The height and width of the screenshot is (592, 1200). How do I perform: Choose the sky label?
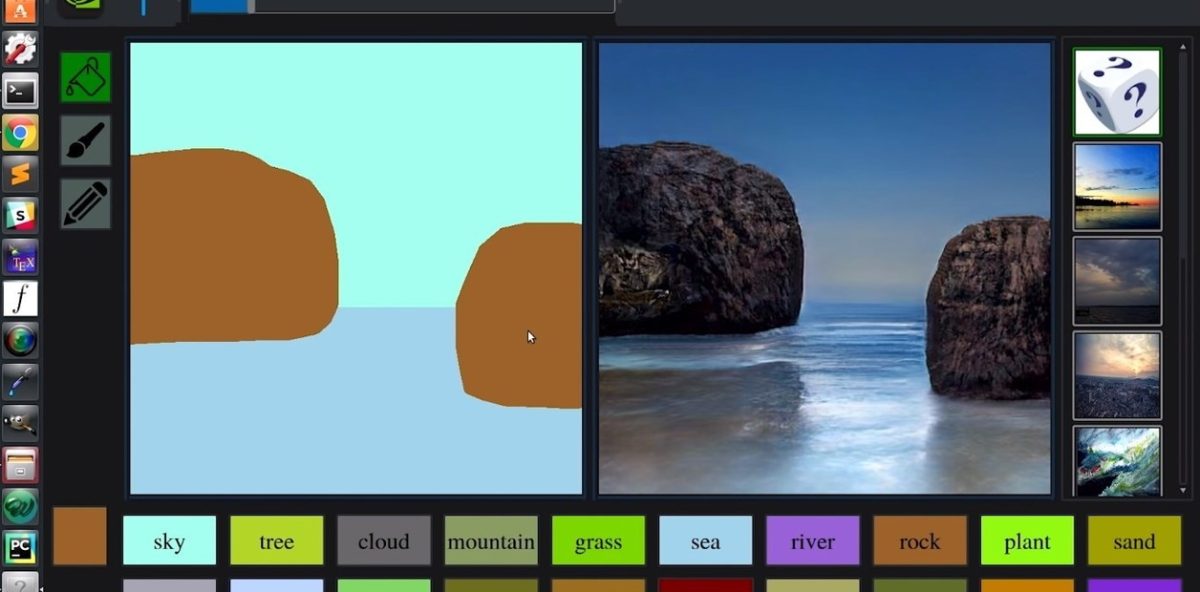click(x=169, y=541)
